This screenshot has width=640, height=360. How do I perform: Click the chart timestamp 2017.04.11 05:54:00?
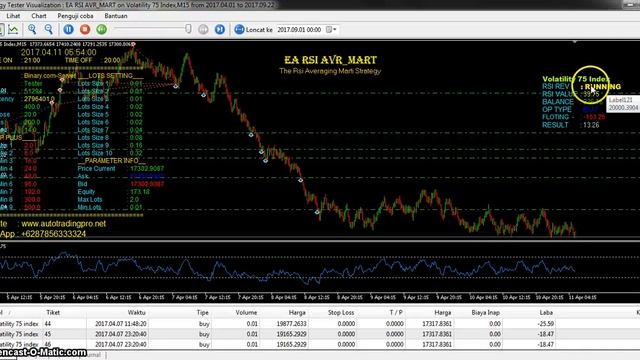(x=58, y=52)
